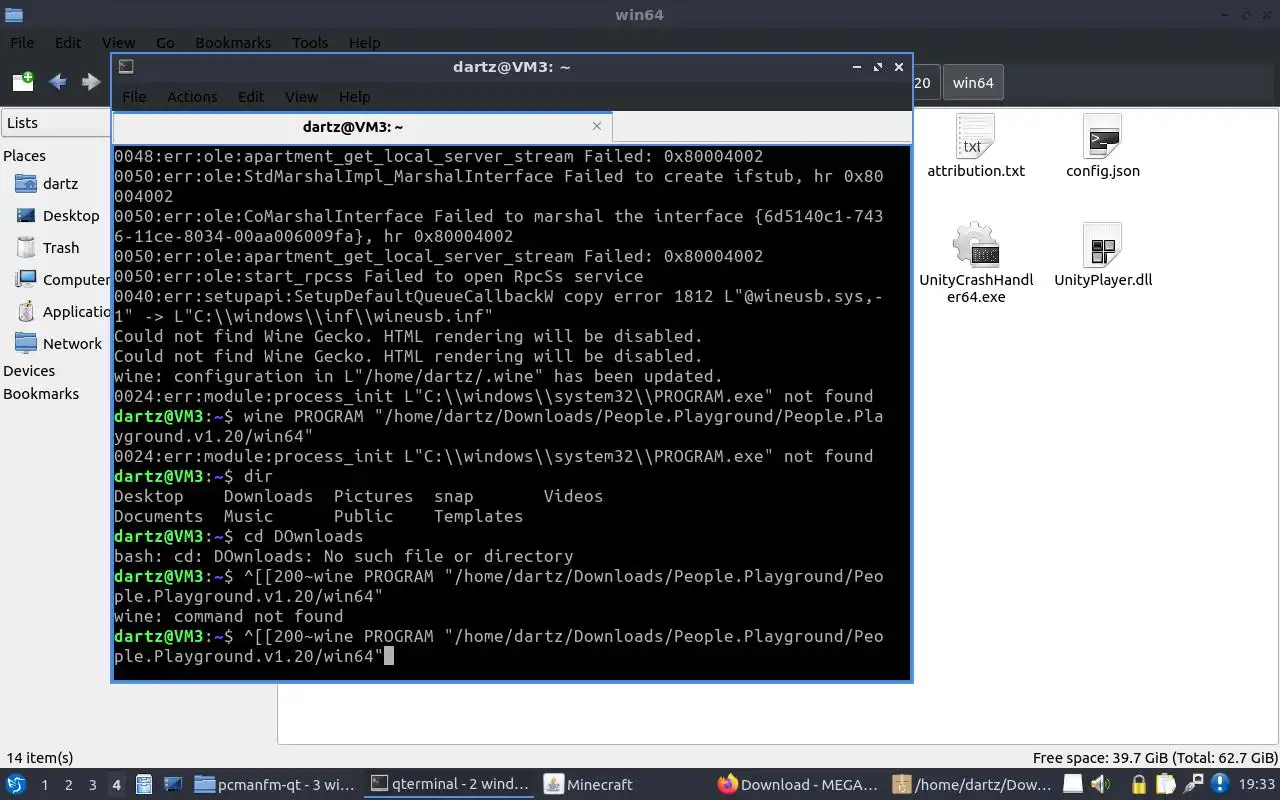Click the New Tab icon in pcmanfm toolbar
1280x800 pixels.
click(x=23, y=82)
